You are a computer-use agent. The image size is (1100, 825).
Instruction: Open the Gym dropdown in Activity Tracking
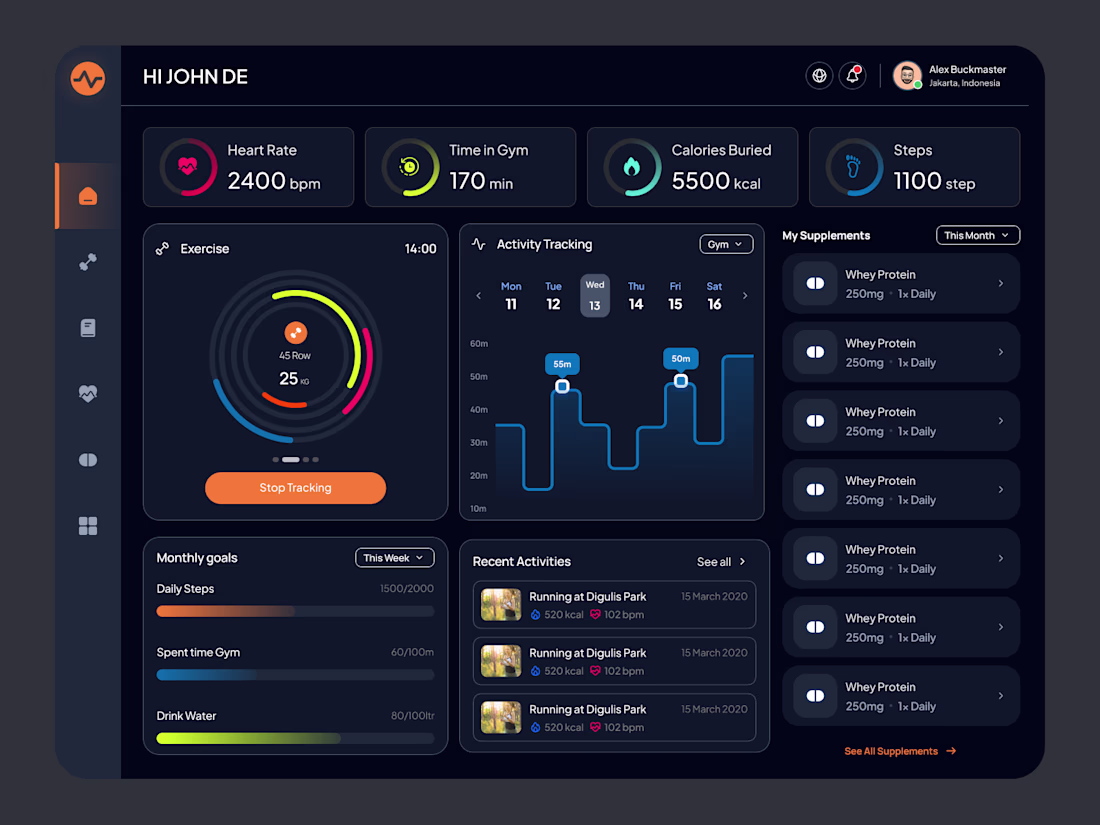(x=726, y=244)
